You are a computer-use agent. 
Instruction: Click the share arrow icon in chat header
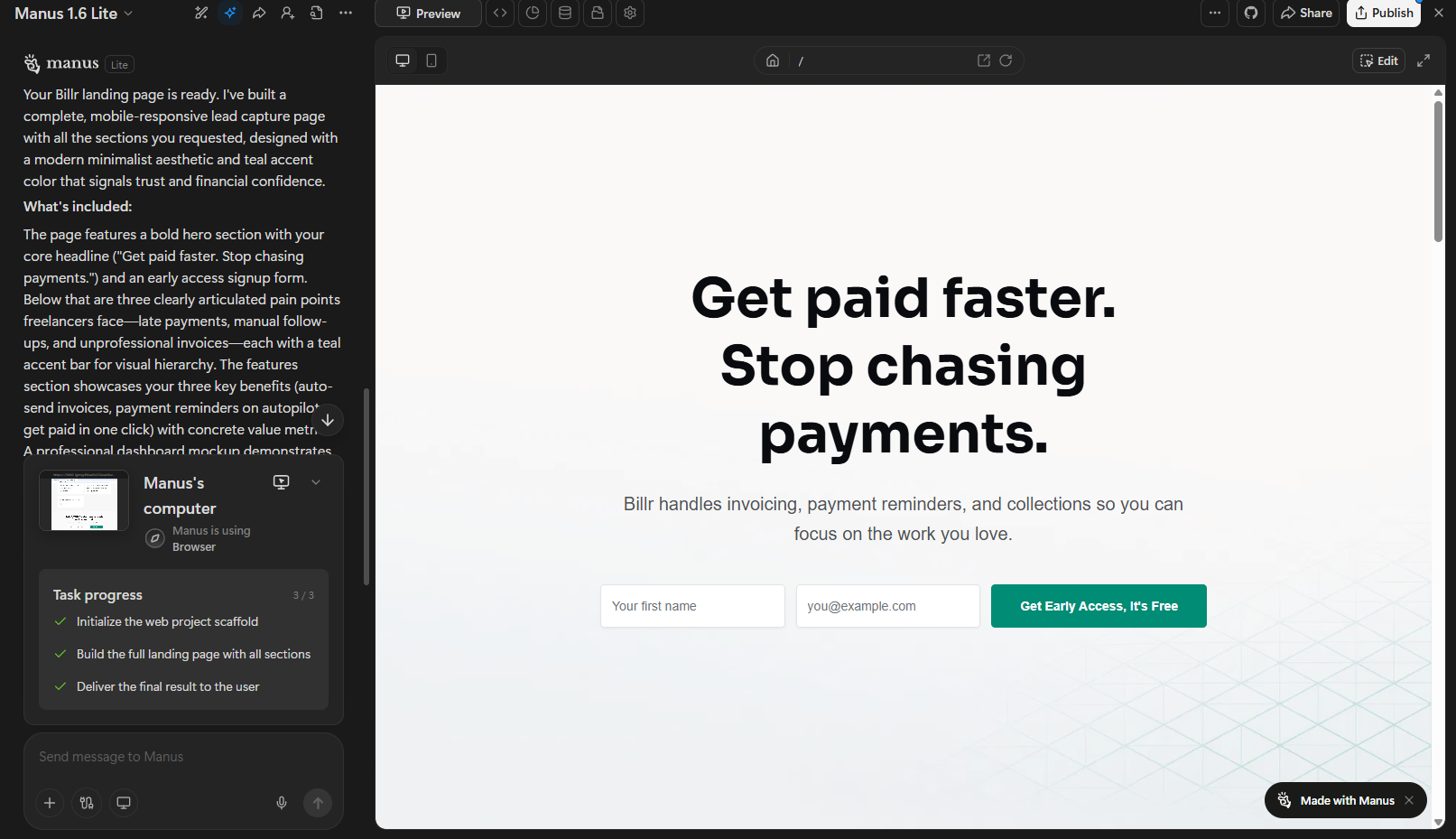[x=259, y=13]
